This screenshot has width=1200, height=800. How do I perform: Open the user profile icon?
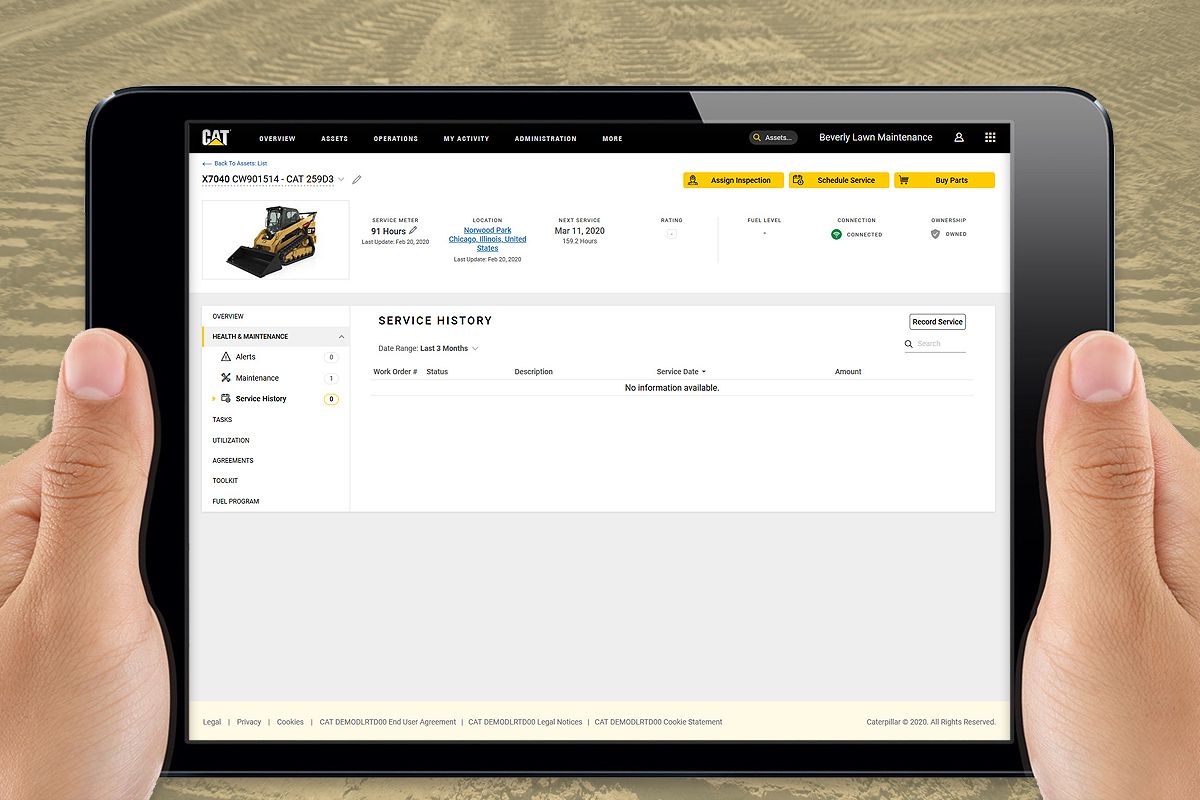[958, 138]
